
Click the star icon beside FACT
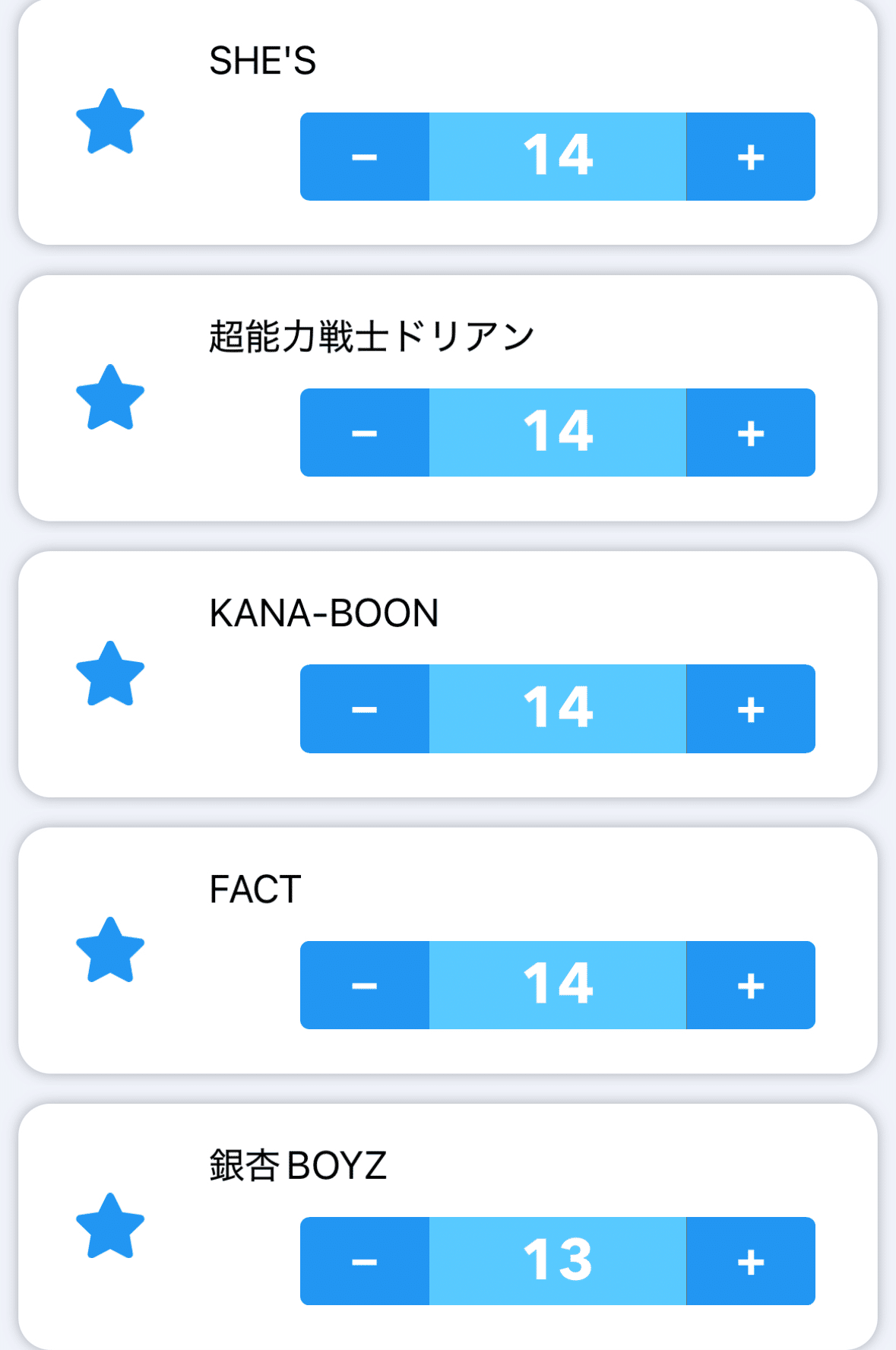pos(110,950)
